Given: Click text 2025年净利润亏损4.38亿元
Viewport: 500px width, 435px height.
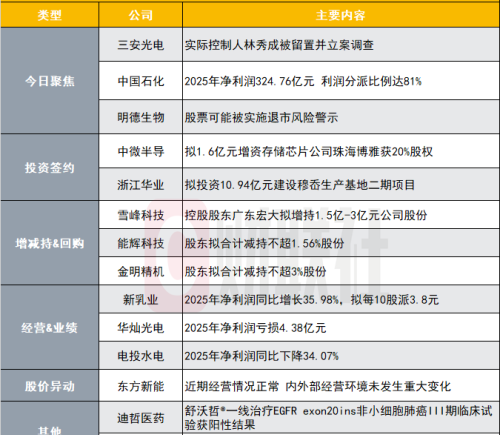Looking at the screenshot, I should [255, 328].
